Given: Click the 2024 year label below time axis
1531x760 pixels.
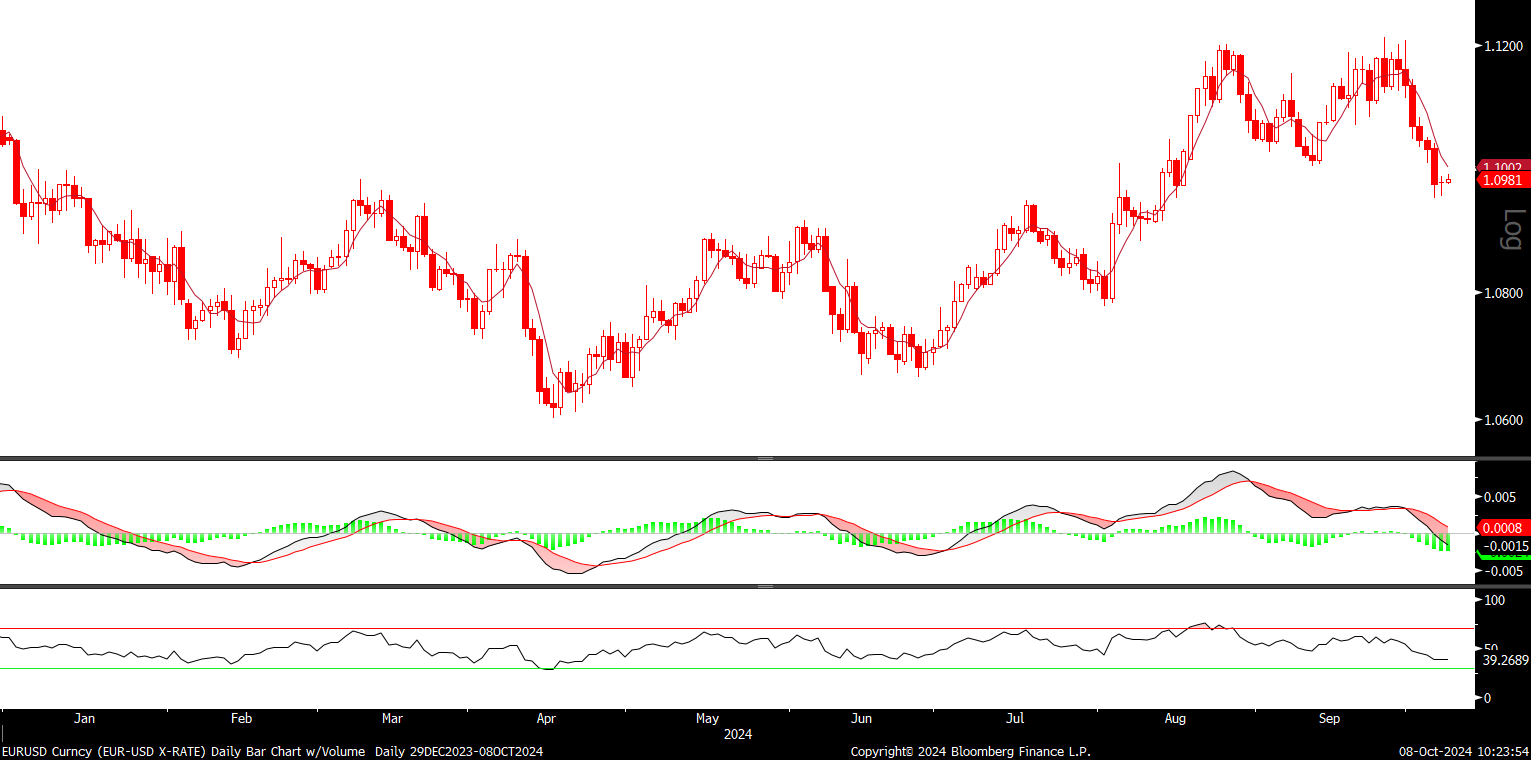Looking at the screenshot, I should (x=738, y=734).
